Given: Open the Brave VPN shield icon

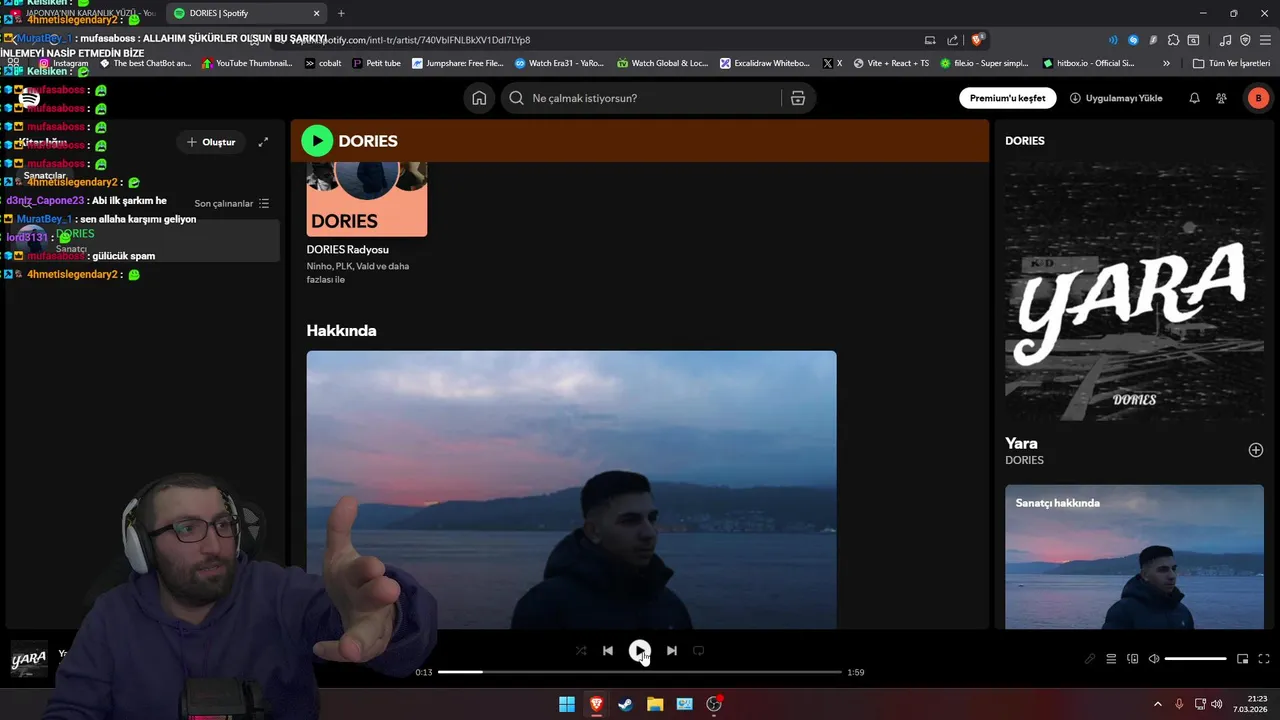Looking at the screenshot, I should [1245, 40].
